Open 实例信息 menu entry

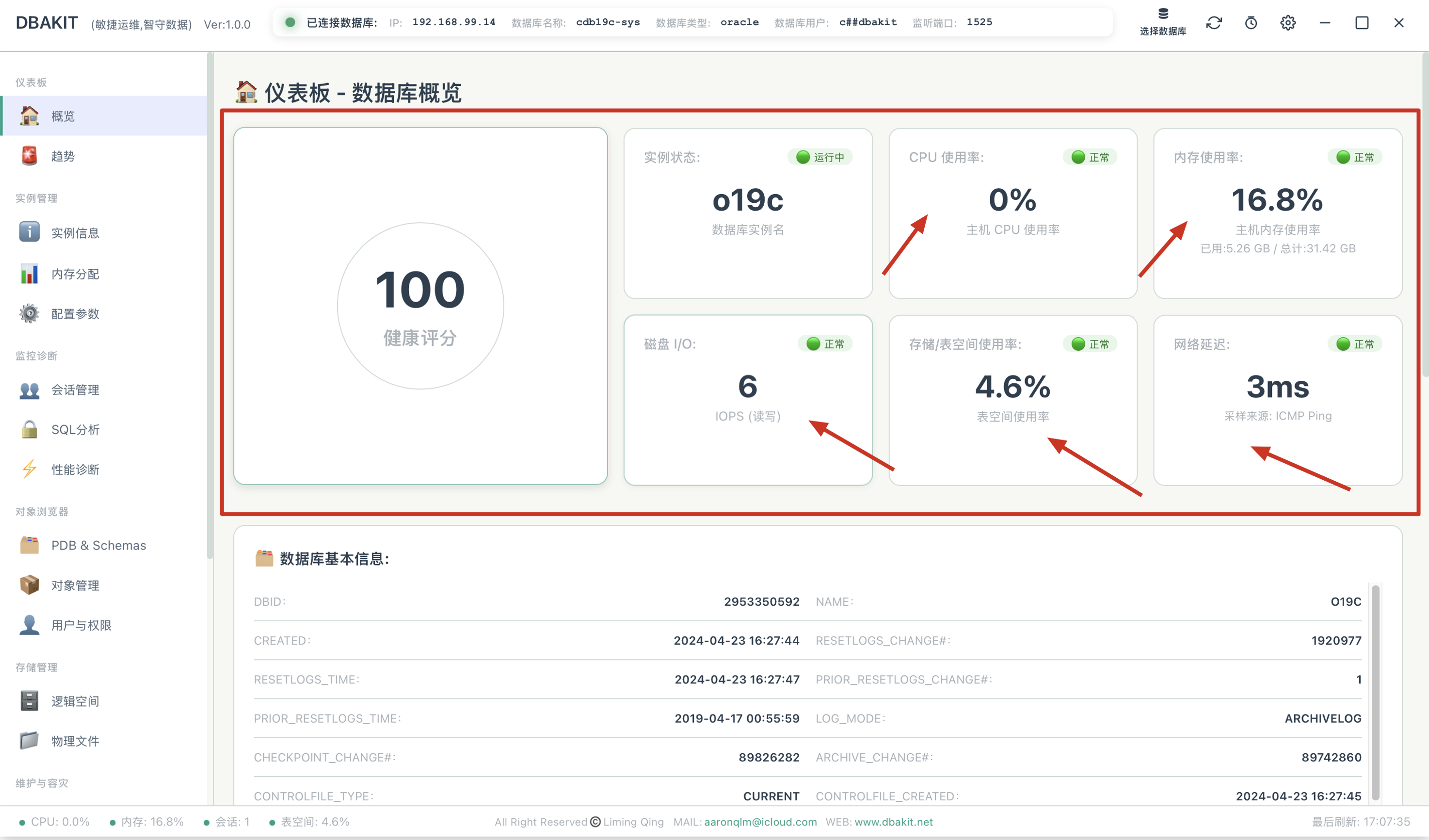click(x=104, y=232)
